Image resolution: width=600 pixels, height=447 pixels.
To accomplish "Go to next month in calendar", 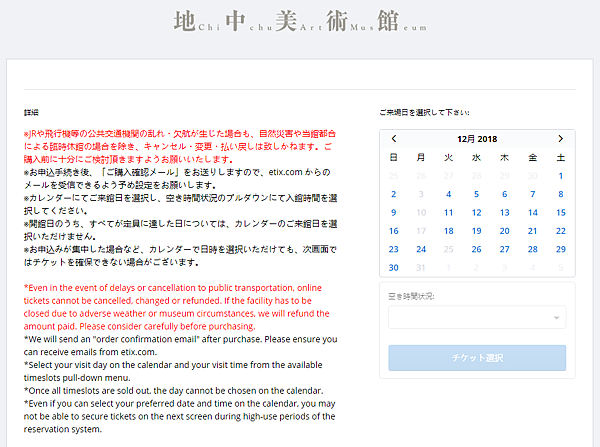I will click(x=561, y=139).
